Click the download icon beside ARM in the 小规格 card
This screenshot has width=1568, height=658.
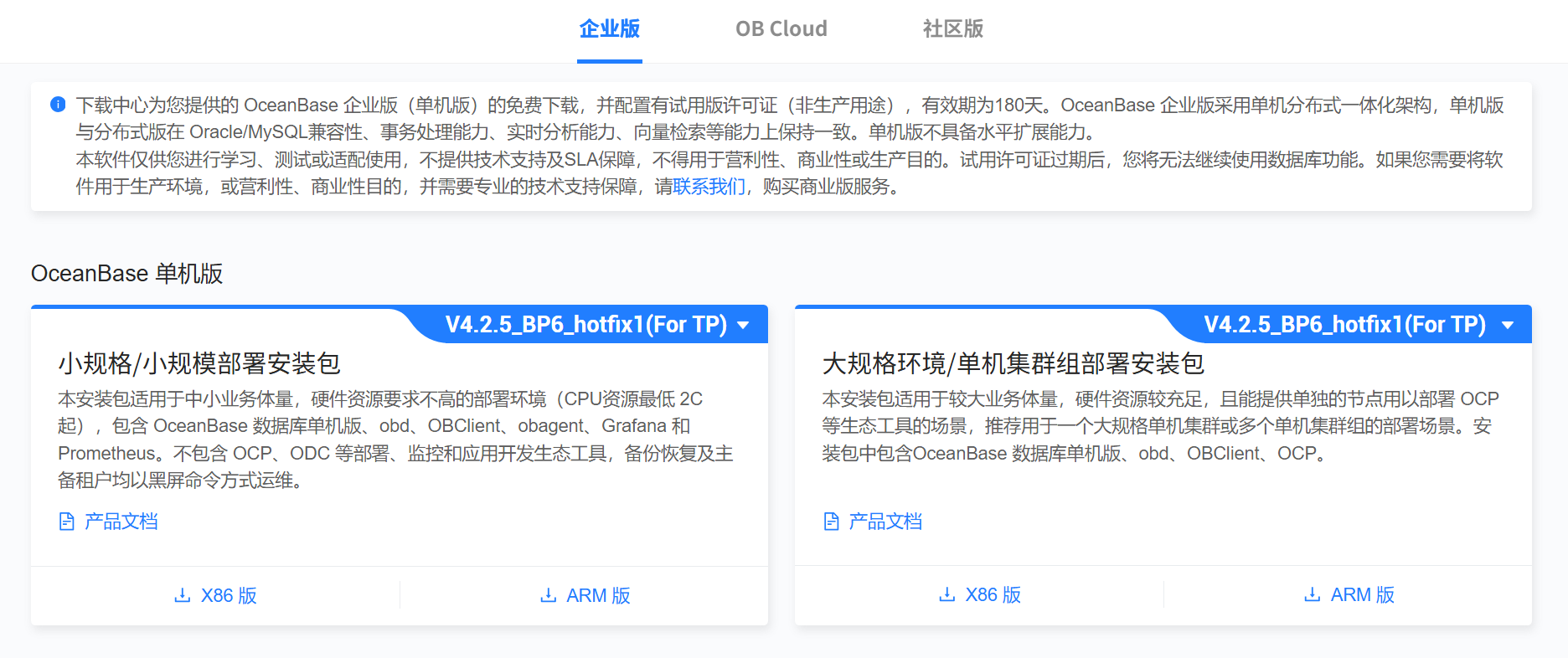click(548, 595)
